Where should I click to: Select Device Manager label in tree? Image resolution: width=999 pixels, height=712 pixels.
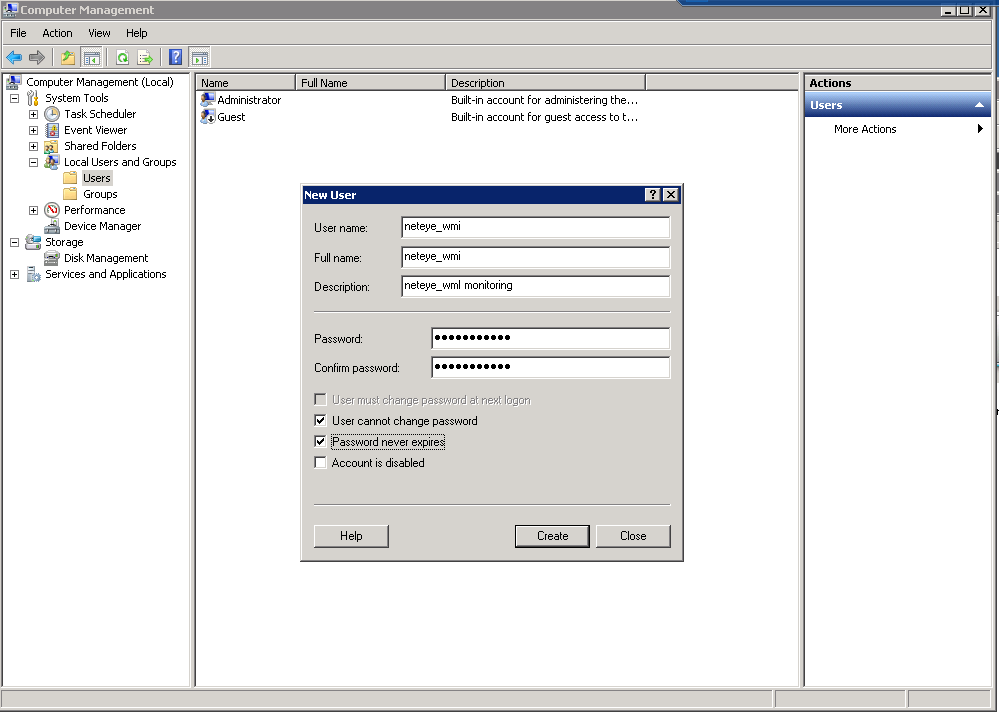click(103, 226)
